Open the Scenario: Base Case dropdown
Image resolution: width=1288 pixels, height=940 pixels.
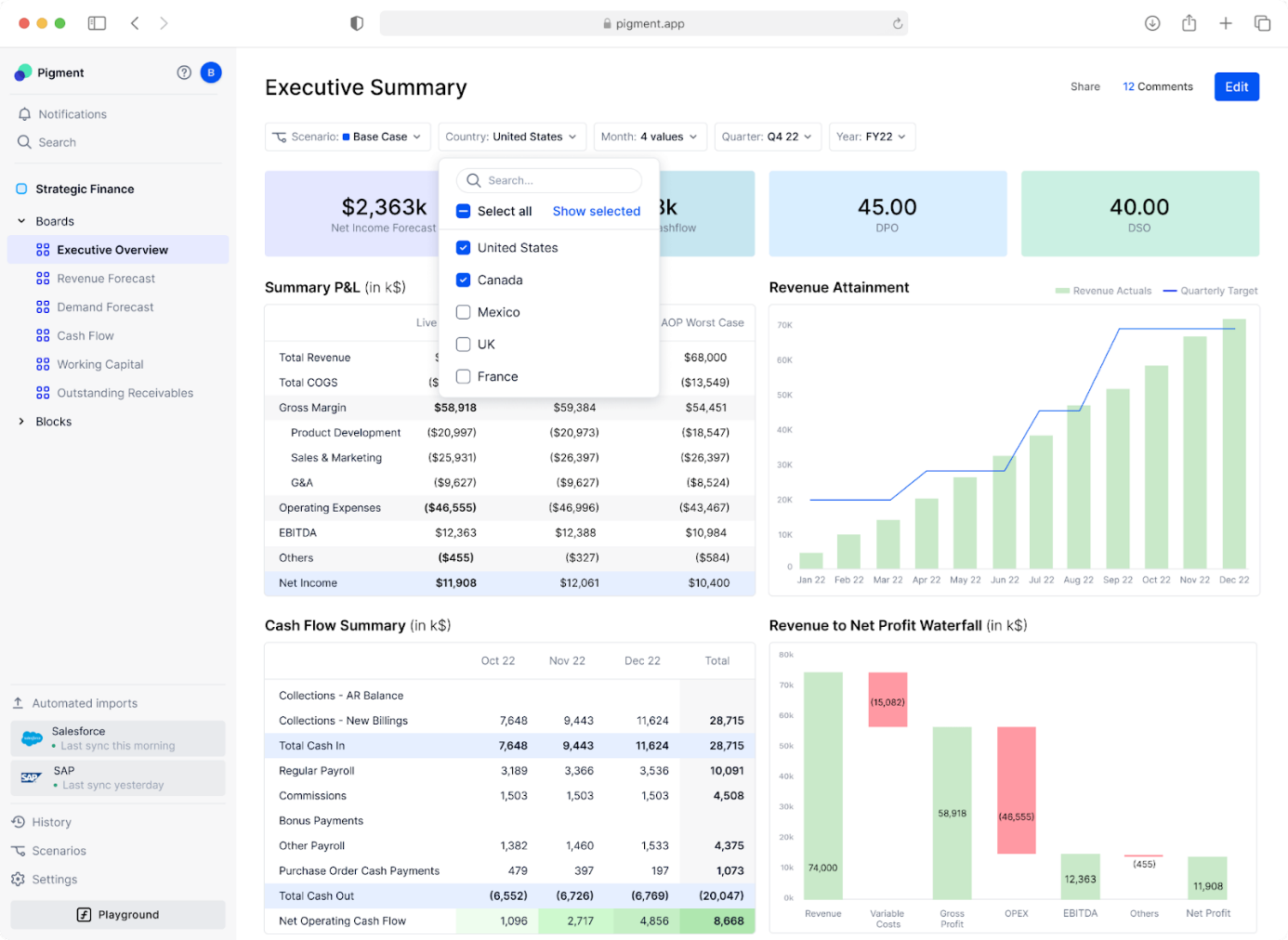click(347, 137)
